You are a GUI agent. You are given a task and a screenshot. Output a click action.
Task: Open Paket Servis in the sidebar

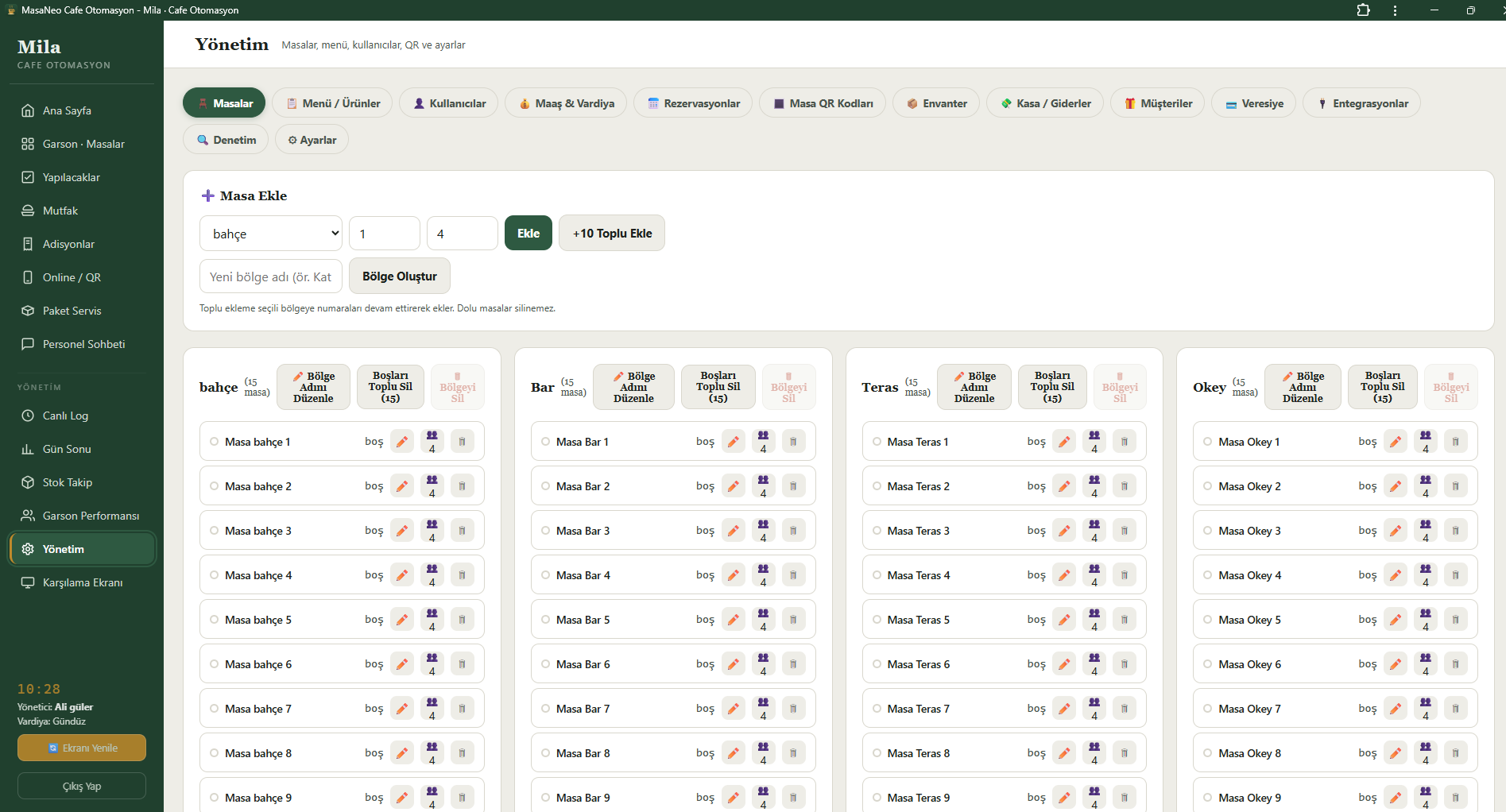coord(82,311)
